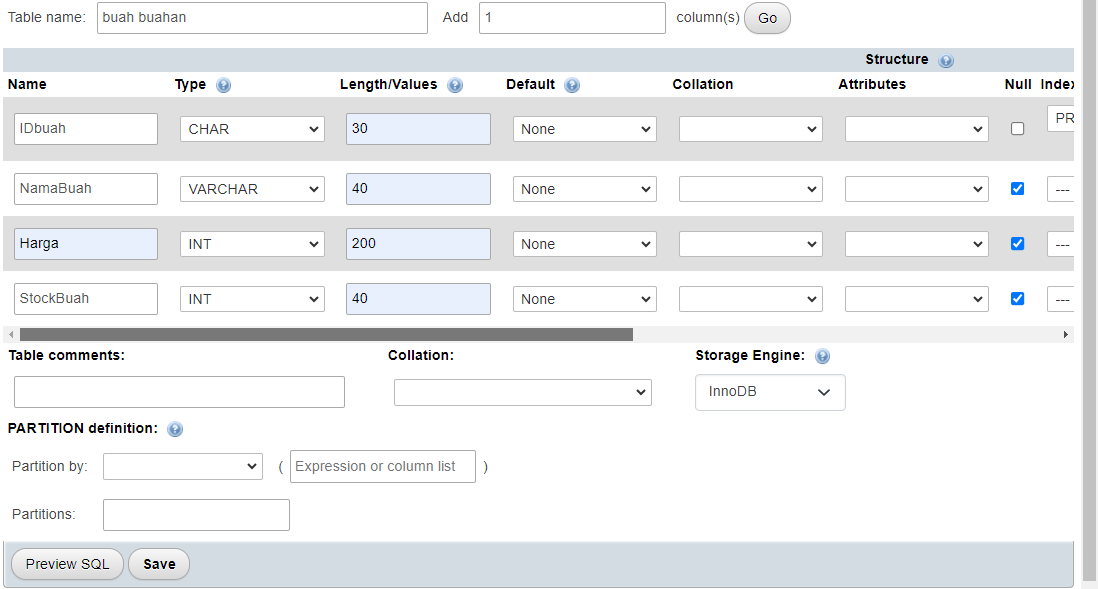Open Attributes dropdown for the Harga row
The height and width of the screenshot is (589, 1098).
coord(916,244)
